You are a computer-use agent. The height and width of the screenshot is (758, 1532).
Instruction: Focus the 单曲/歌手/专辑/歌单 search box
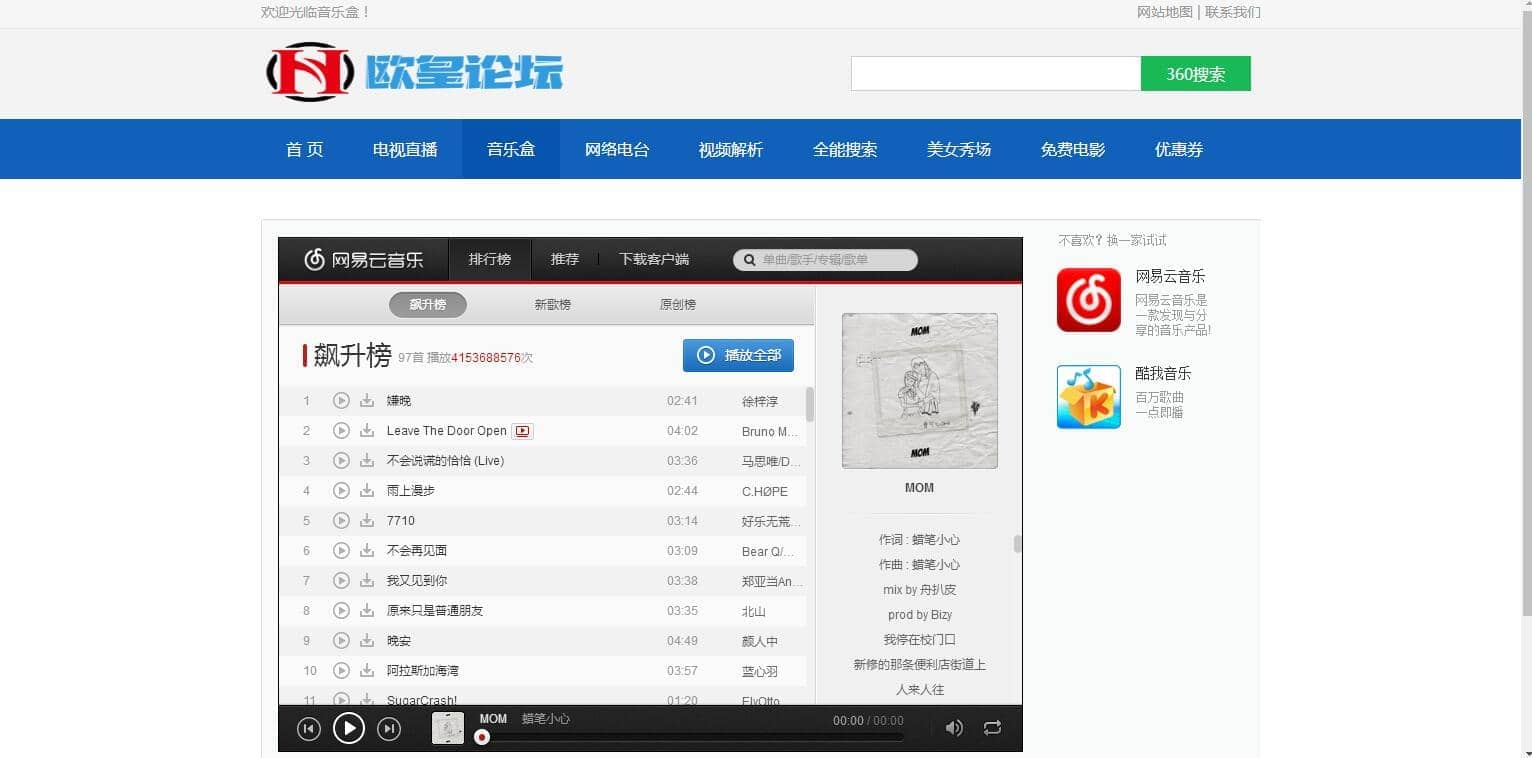pyautogui.click(x=826, y=260)
